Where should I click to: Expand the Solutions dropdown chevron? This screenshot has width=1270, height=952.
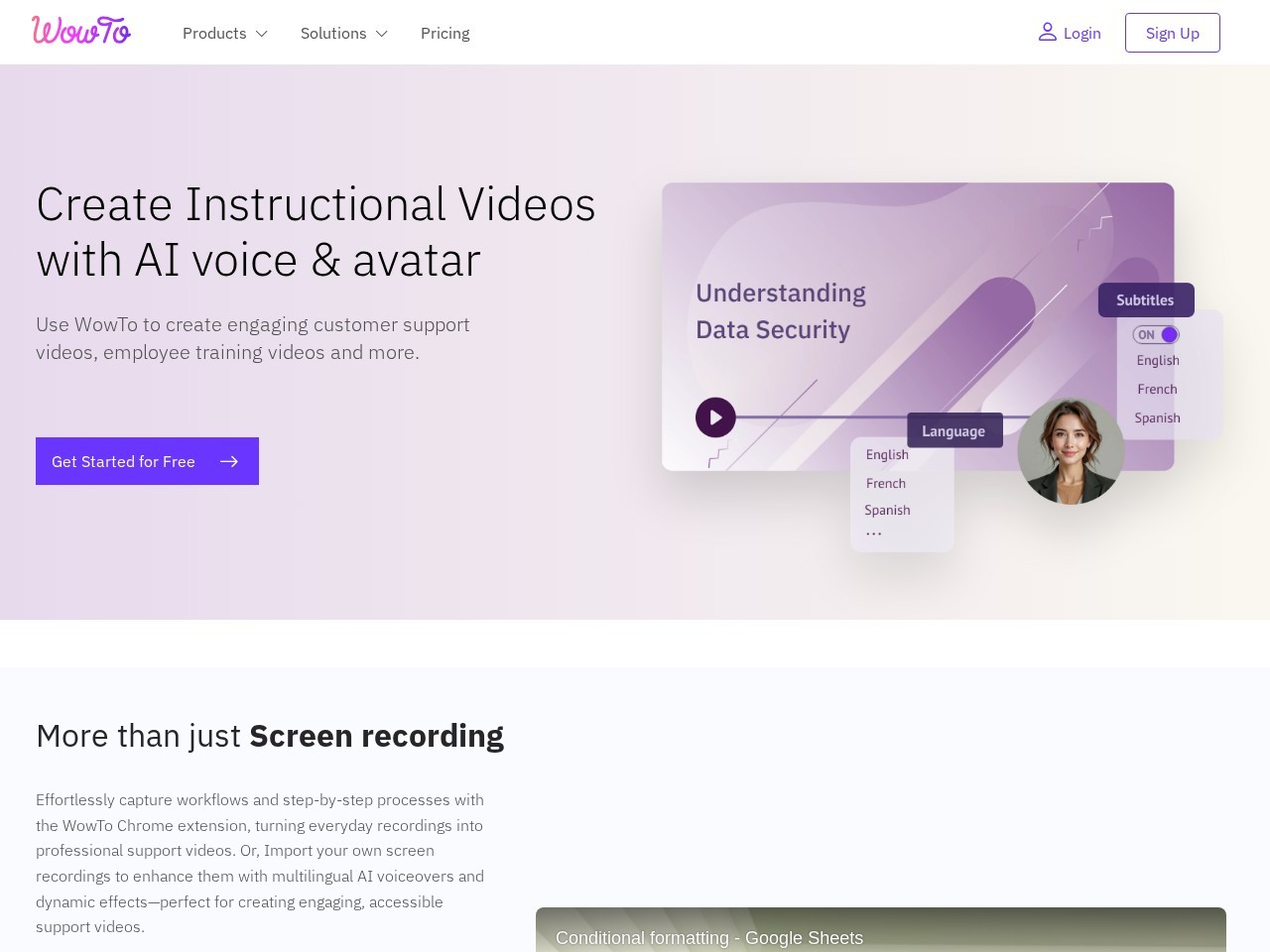(x=382, y=34)
